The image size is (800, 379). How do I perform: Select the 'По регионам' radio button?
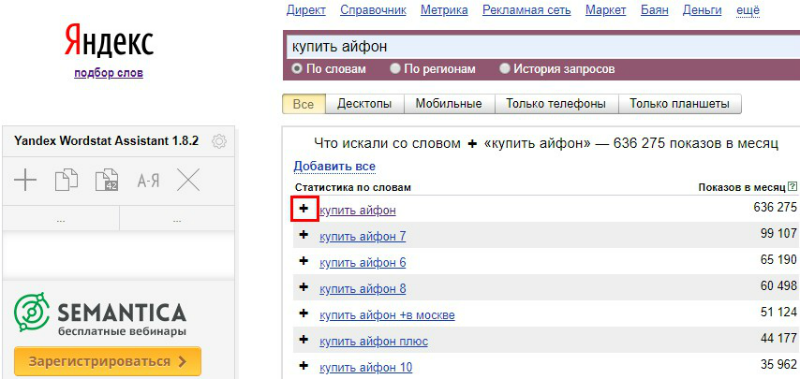pos(395,68)
